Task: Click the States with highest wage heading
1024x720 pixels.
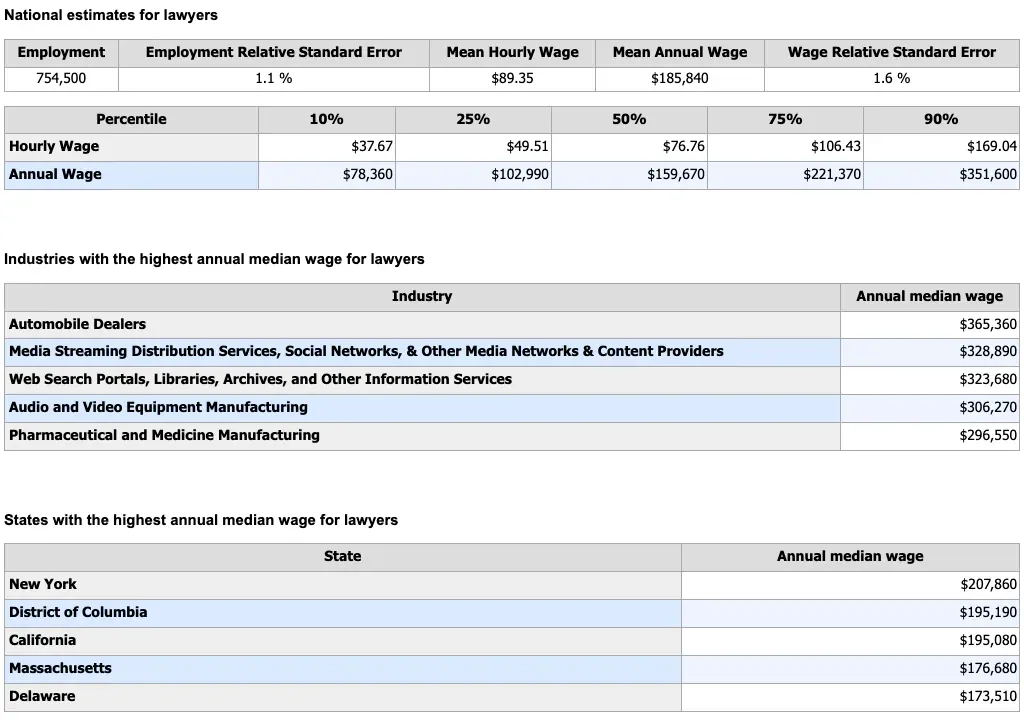Action: click(x=201, y=521)
